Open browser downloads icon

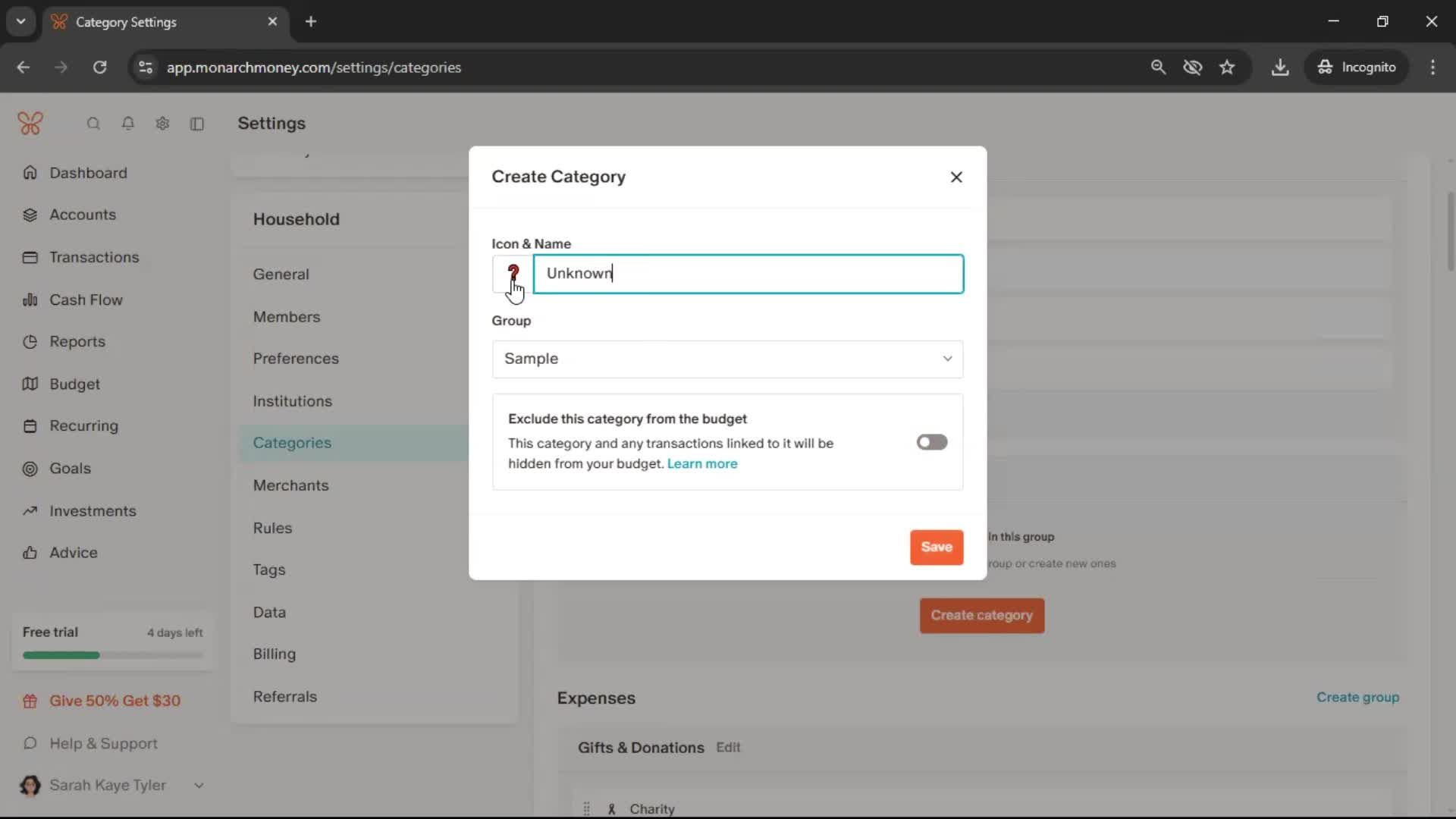click(x=1279, y=67)
